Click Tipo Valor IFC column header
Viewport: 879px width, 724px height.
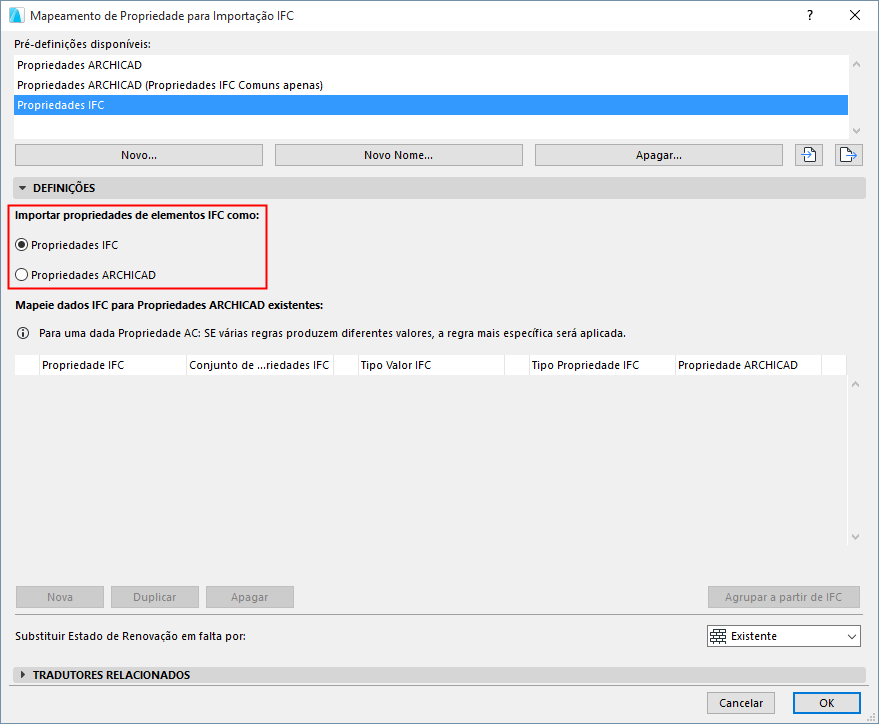click(431, 365)
